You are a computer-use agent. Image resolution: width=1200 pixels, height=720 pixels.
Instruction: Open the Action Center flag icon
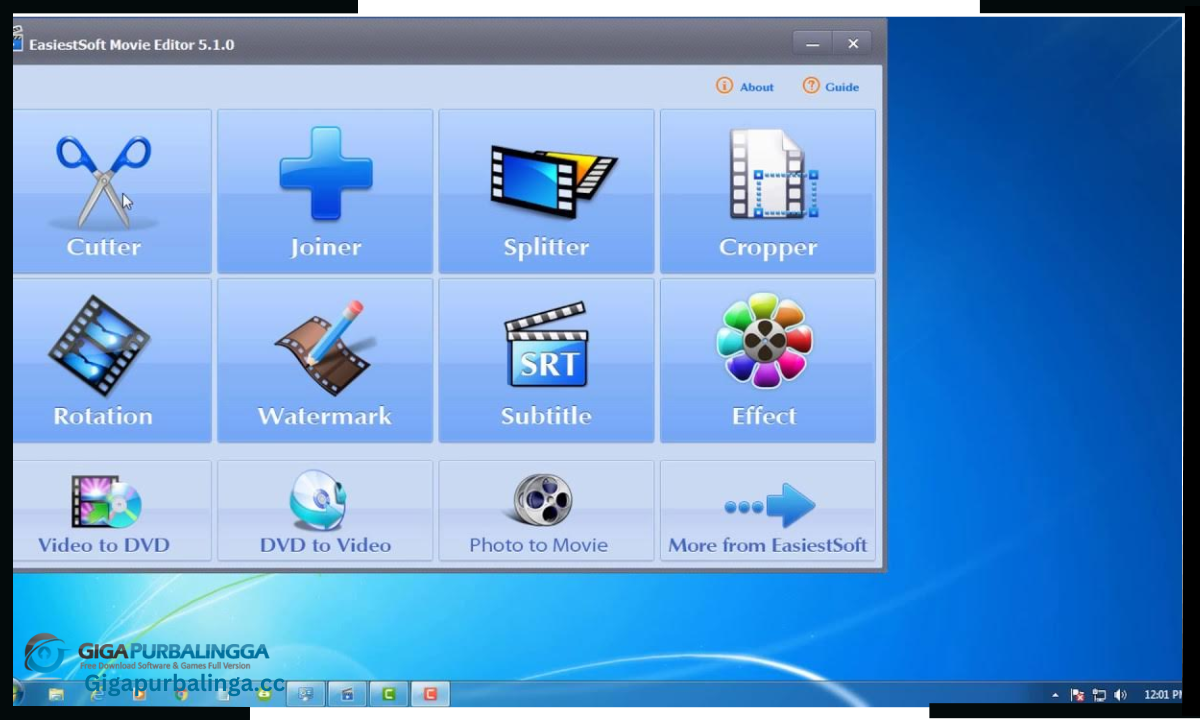[1078, 695]
